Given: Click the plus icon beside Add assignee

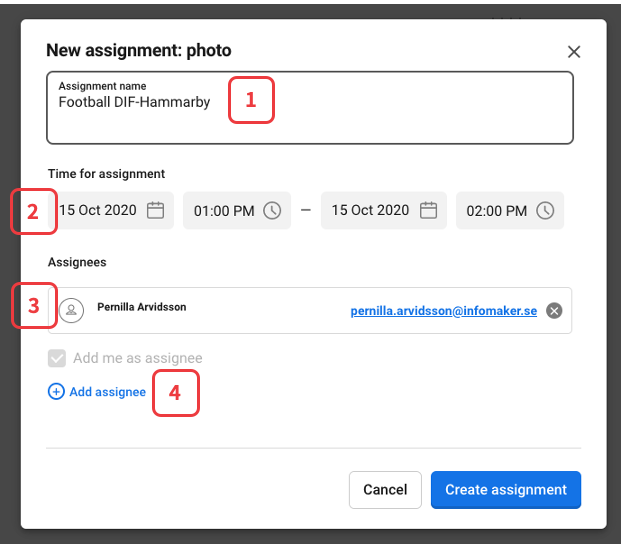Looking at the screenshot, I should coord(56,392).
